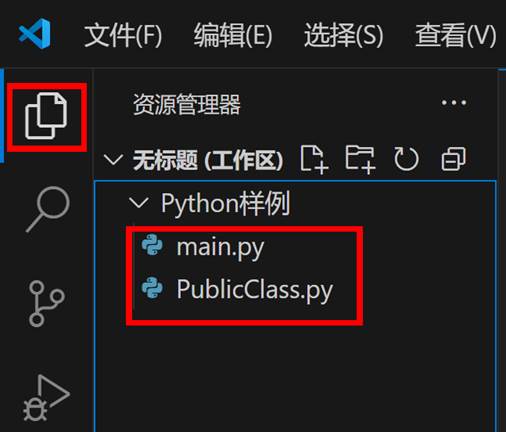Select the Python样例 folder name
Screen dimensions: 506x432
pyautogui.click(x=225, y=203)
